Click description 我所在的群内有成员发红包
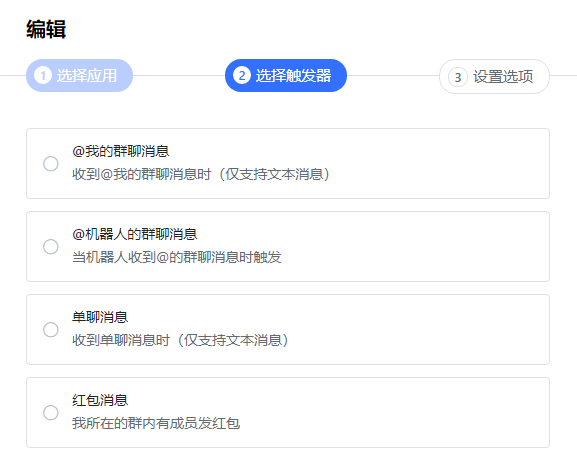 click(x=156, y=423)
